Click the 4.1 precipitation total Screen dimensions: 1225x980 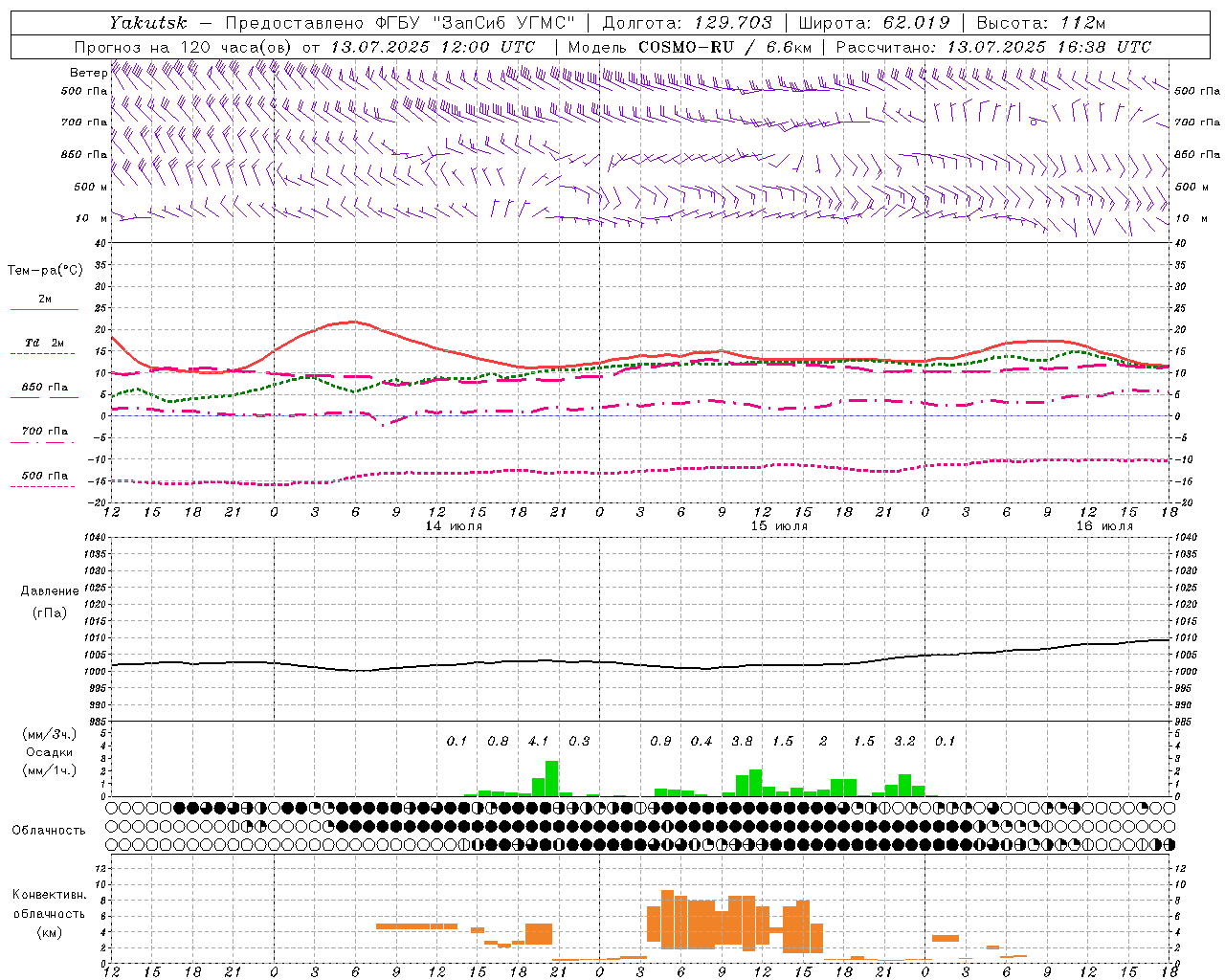pyautogui.click(x=539, y=741)
